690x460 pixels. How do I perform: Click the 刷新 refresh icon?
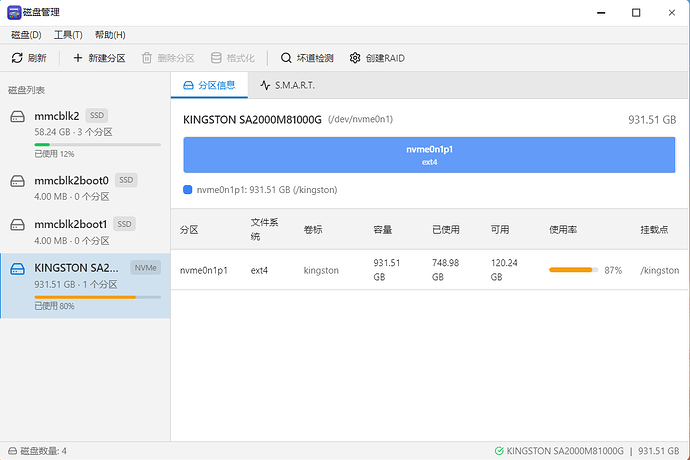click(17, 58)
